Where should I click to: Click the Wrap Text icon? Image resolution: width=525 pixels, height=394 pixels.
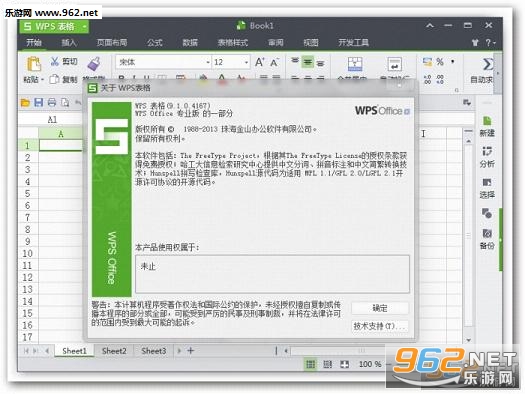395,64
